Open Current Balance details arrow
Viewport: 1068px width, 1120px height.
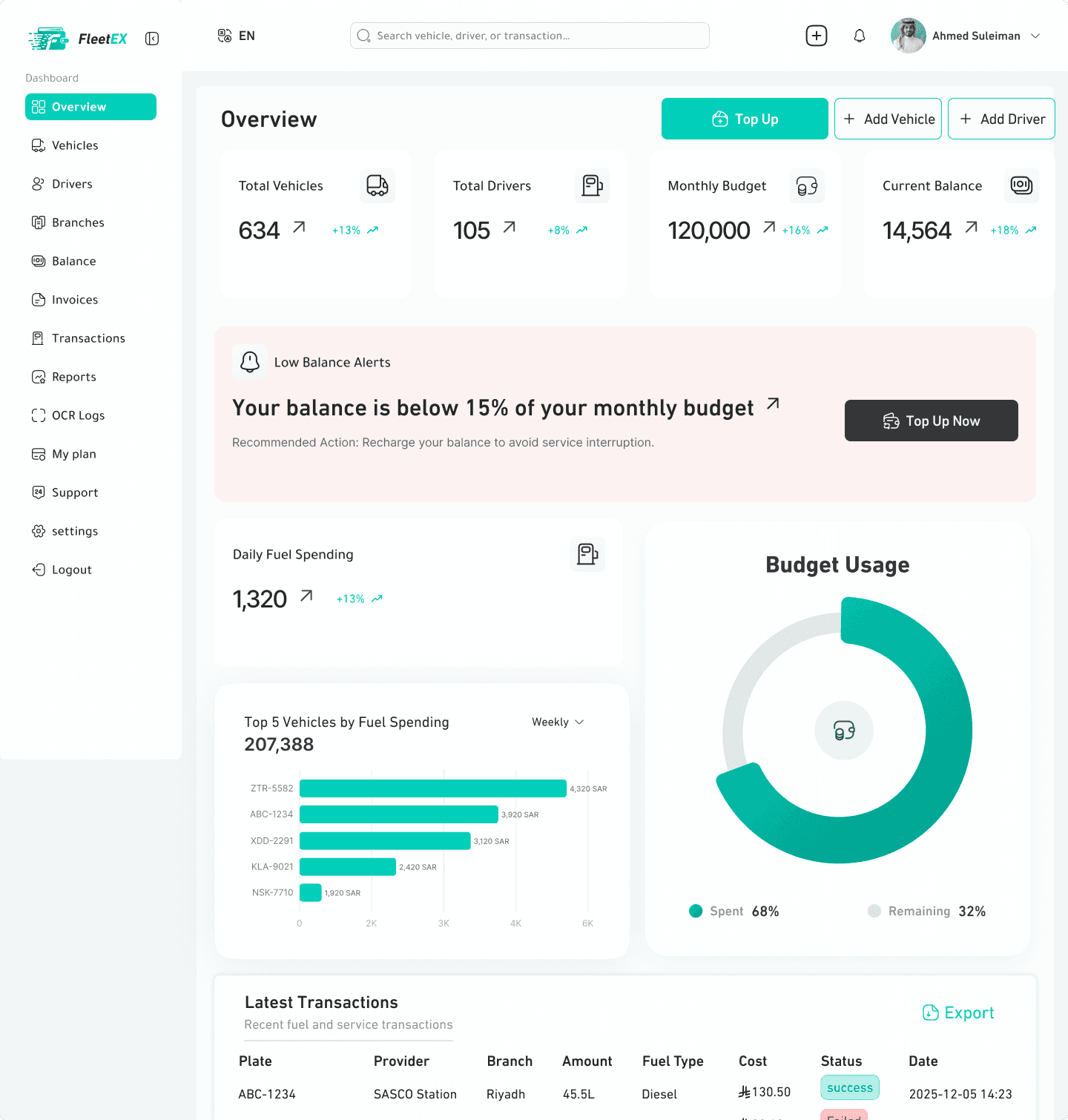tap(971, 227)
